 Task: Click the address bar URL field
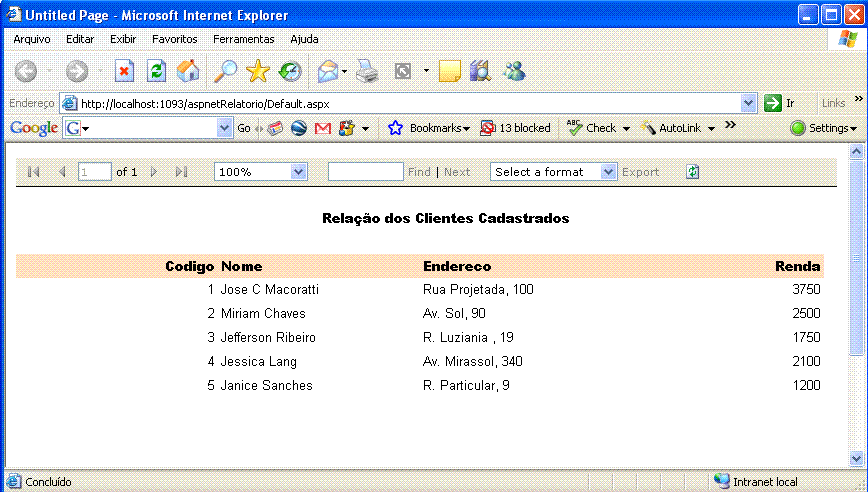click(x=408, y=103)
